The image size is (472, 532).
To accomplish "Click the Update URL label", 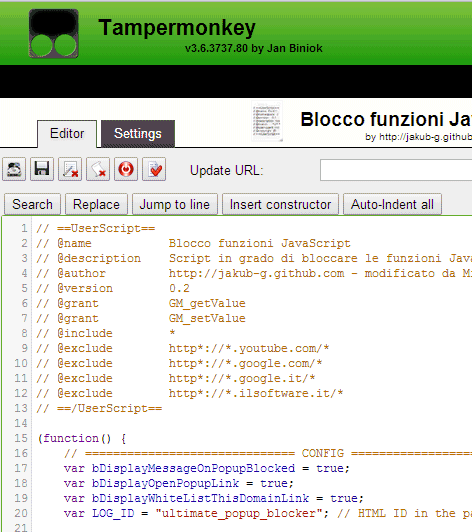I will [226, 170].
